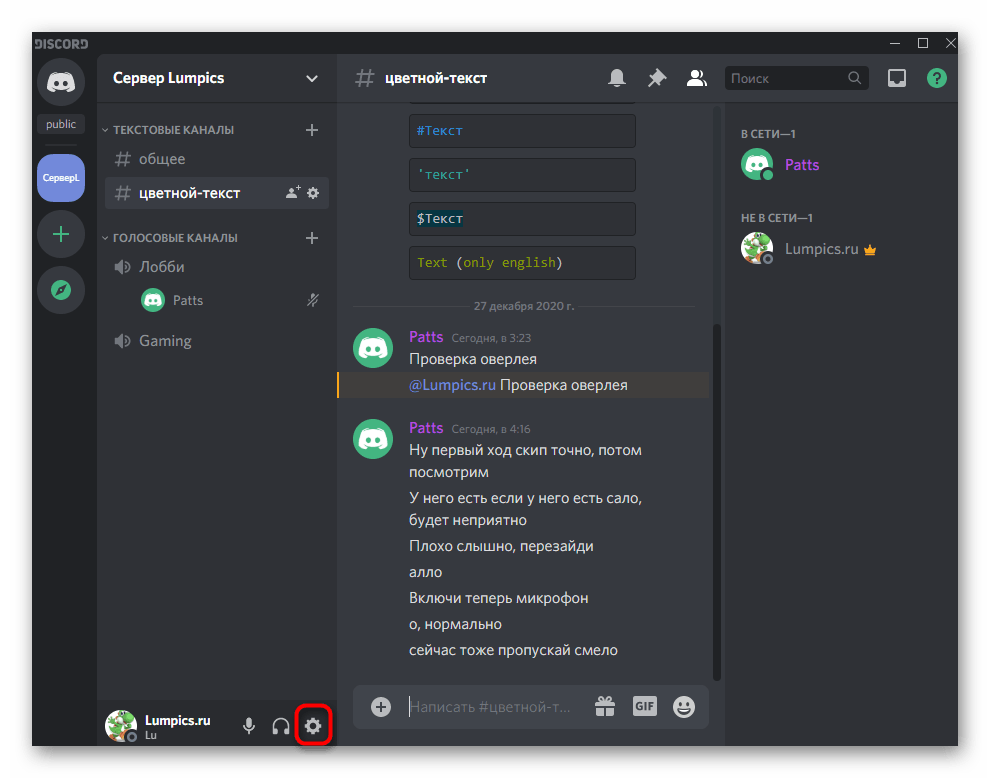Open the inbox icon

(897, 78)
